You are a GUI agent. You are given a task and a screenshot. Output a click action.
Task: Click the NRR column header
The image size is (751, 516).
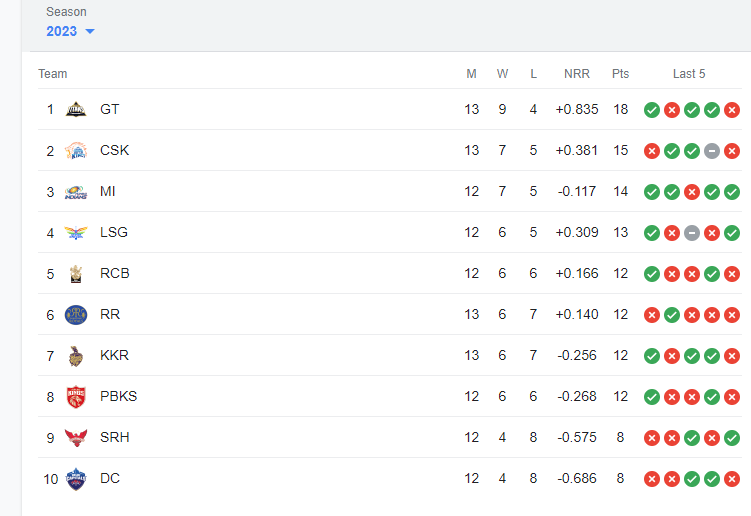click(576, 74)
